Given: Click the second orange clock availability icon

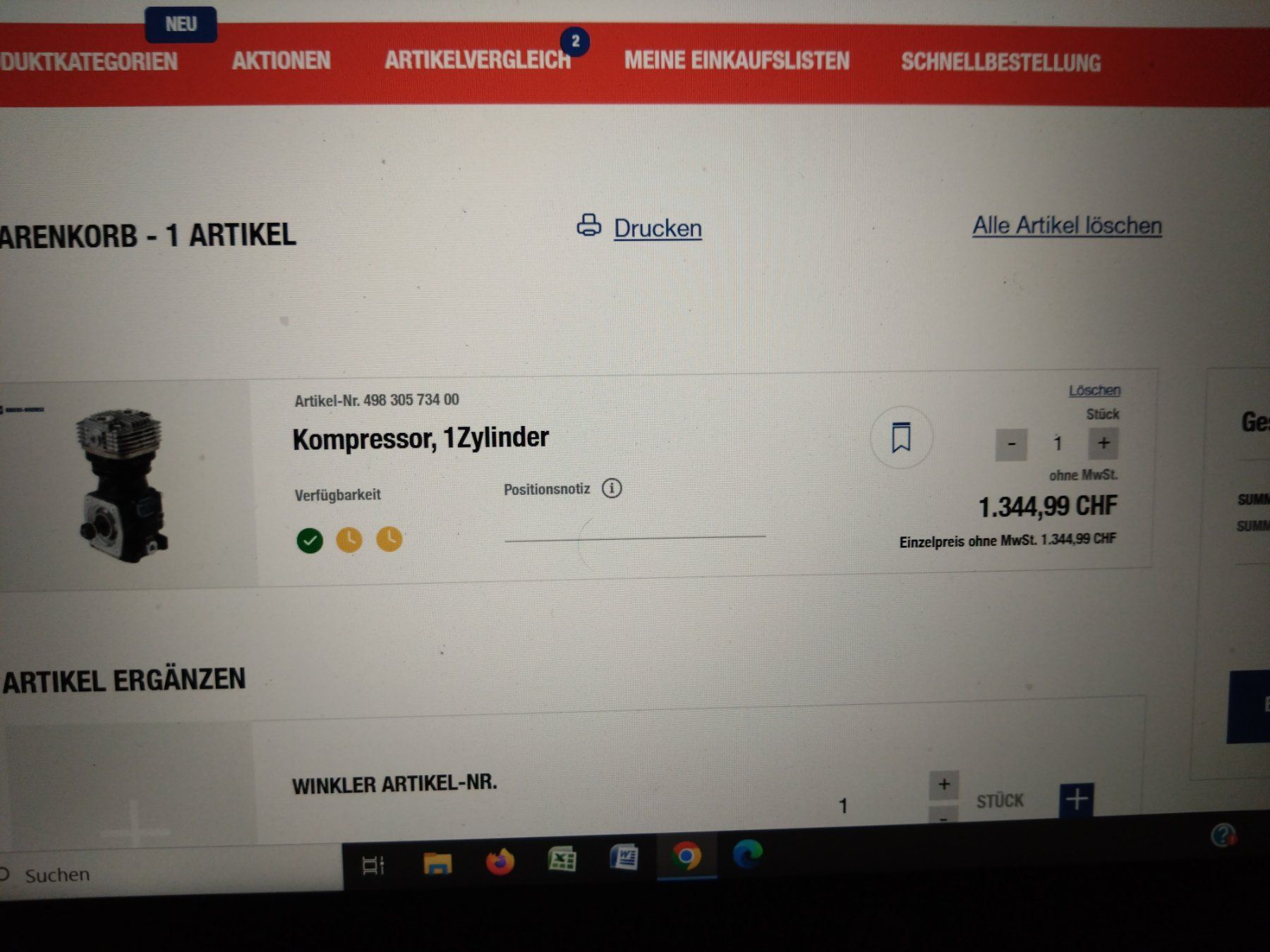Looking at the screenshot, I should point(389,539).
